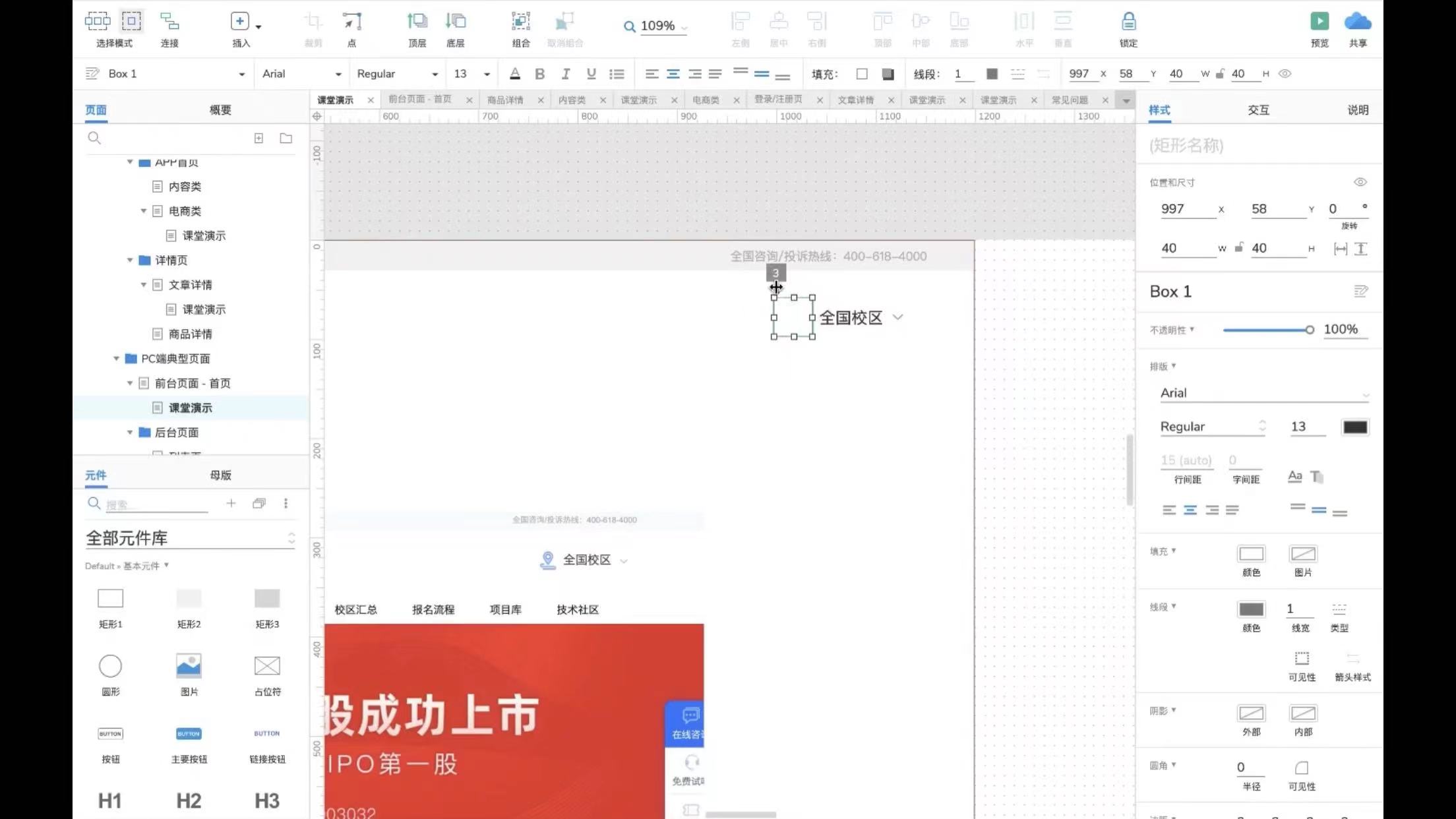
Task: Select the 商品详情 page in tree
Action: pos(190,334)
